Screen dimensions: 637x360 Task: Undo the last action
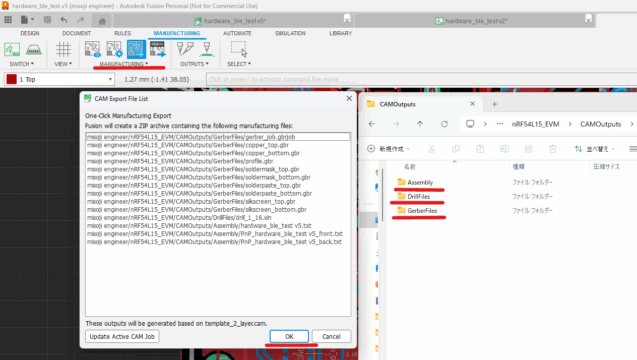coord(64,20)
